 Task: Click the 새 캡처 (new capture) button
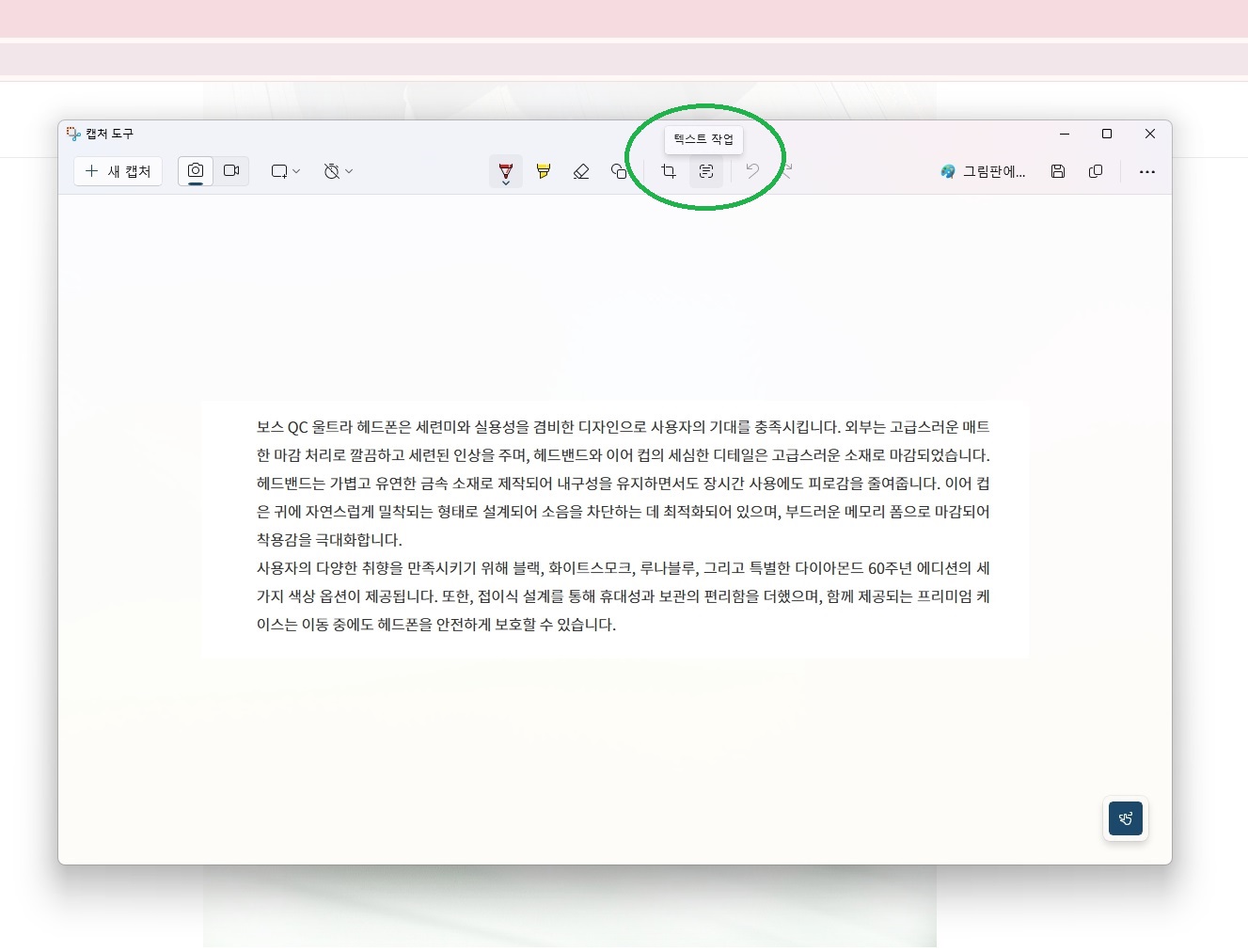click(118, 171)
